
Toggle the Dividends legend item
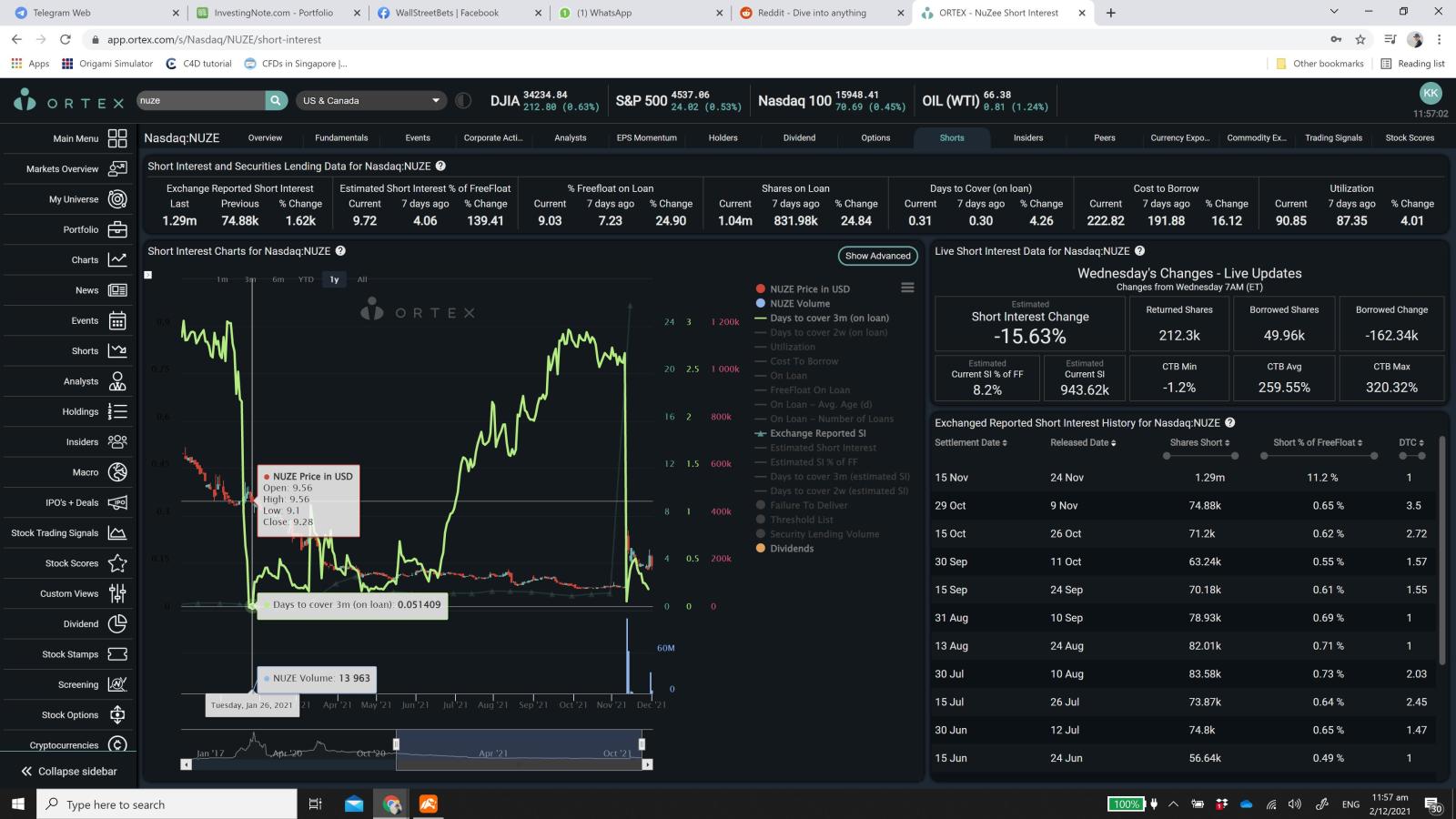coord(784,549)
